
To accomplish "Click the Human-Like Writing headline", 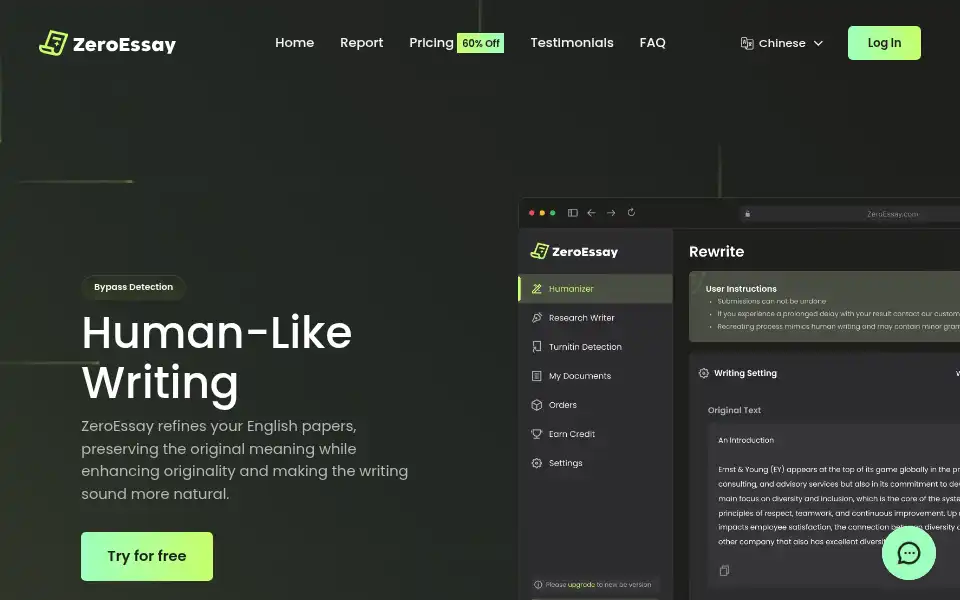I will 217,358.
